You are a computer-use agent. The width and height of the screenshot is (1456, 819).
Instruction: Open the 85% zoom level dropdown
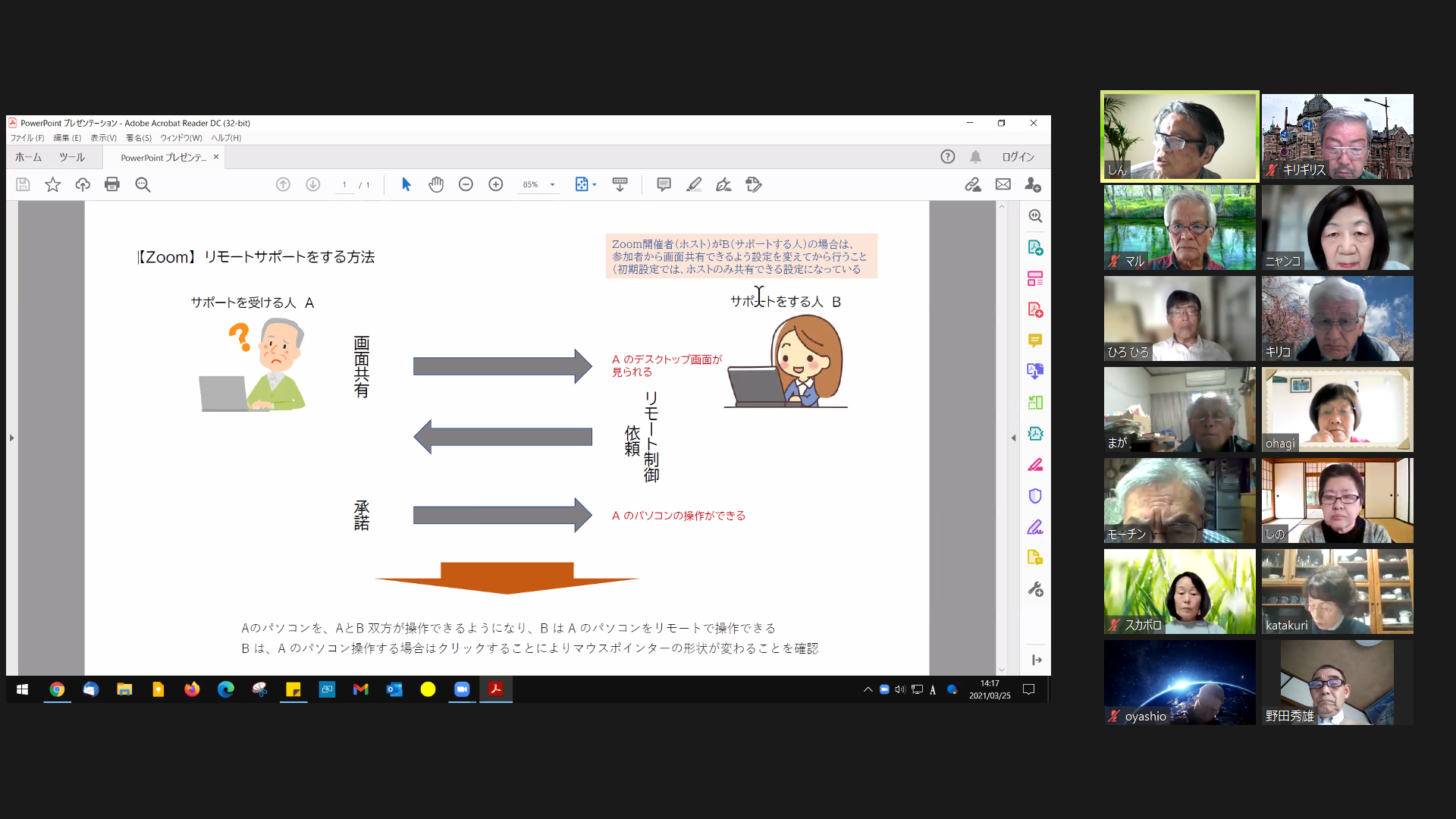point(553,184)
